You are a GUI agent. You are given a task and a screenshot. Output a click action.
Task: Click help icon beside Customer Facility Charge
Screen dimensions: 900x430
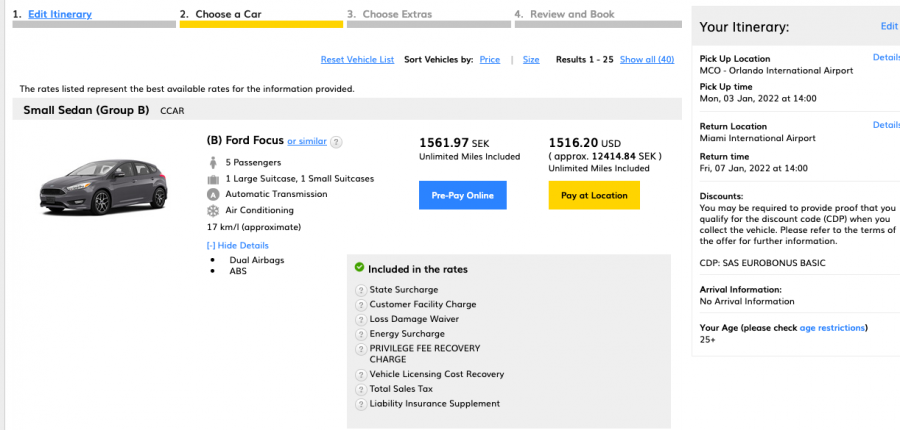click(361, 304)
